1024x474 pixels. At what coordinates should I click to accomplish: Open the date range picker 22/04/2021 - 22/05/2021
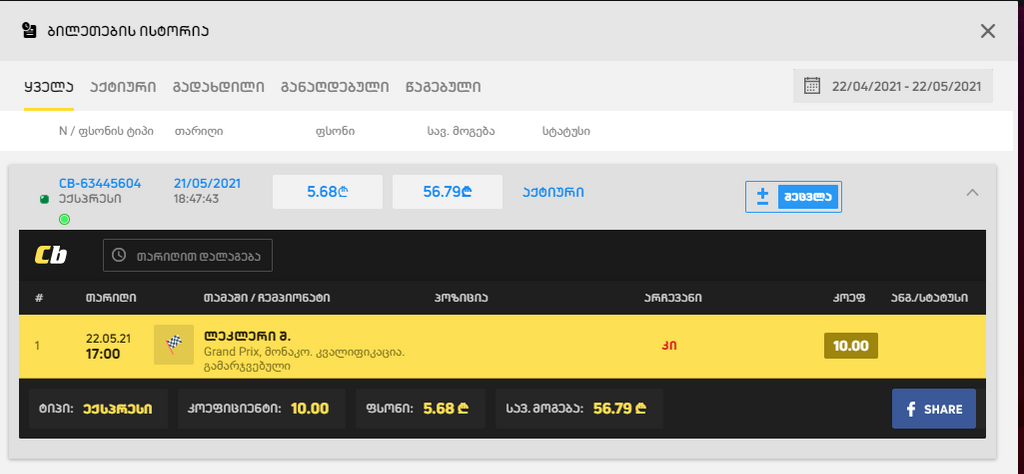coord(893,86)
